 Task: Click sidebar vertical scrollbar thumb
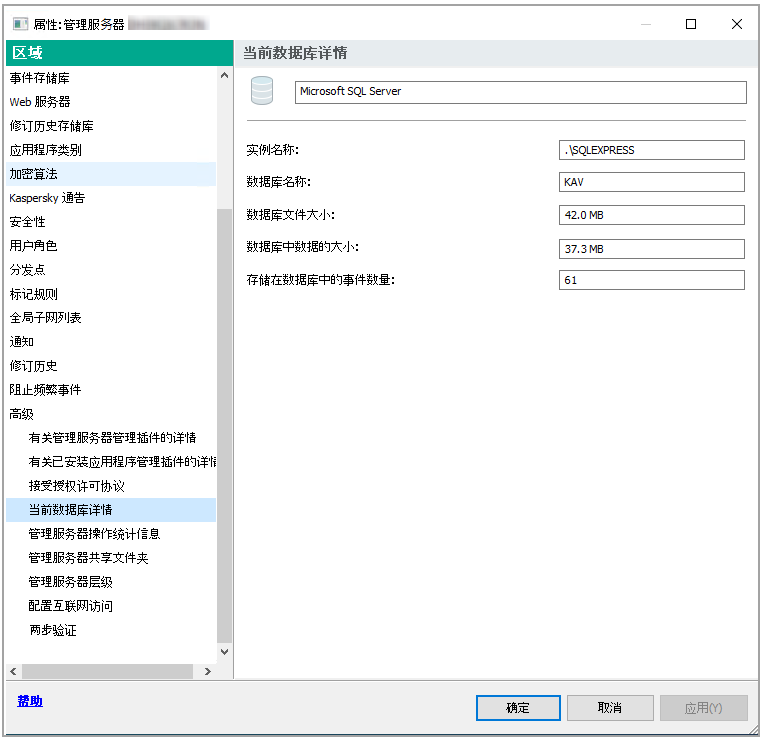coord(224,426)
